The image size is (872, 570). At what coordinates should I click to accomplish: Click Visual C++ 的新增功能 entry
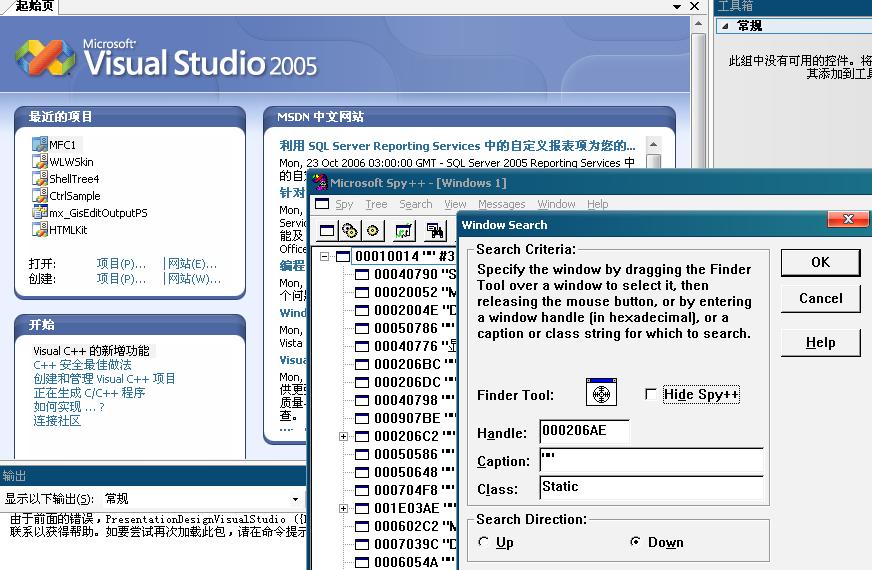91,351
